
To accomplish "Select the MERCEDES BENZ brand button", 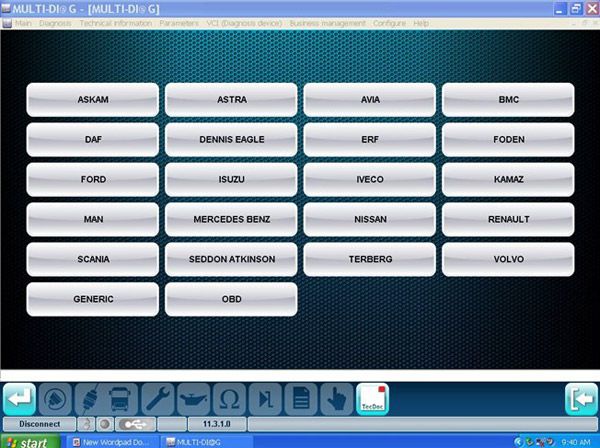I will [231, 219].
